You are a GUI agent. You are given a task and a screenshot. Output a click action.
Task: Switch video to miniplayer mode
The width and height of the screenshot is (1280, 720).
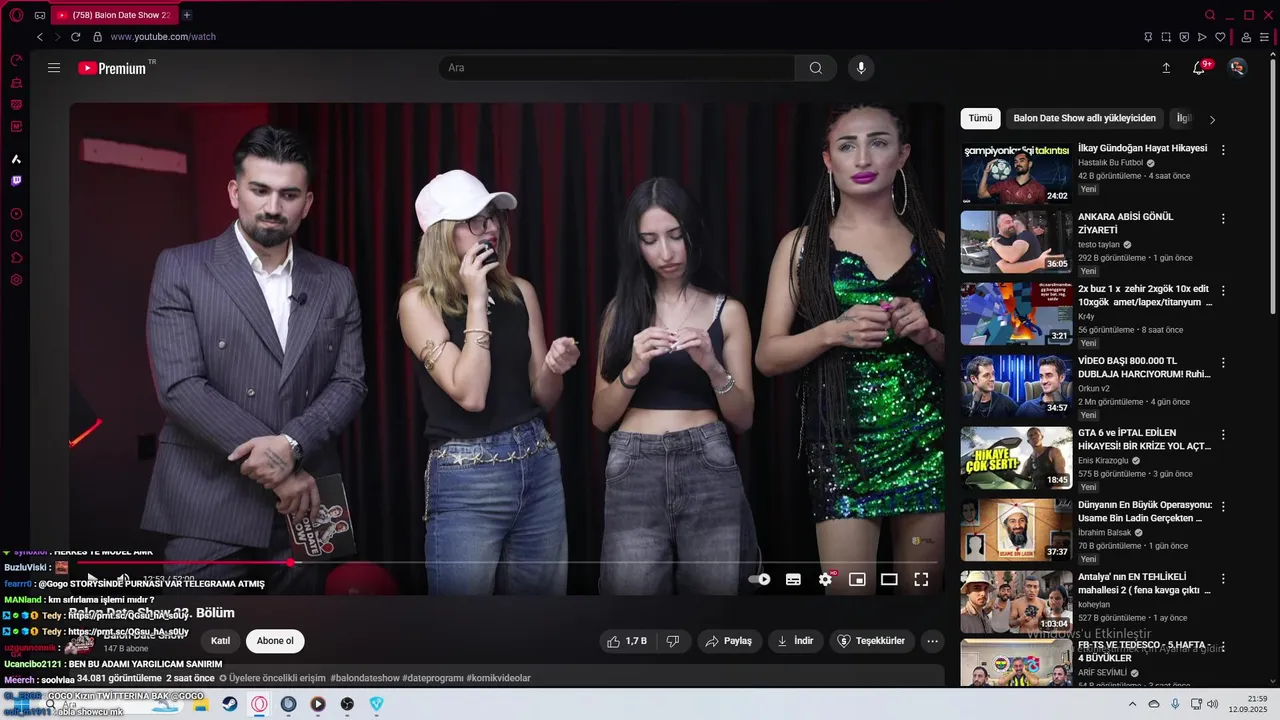click(857, 579)
